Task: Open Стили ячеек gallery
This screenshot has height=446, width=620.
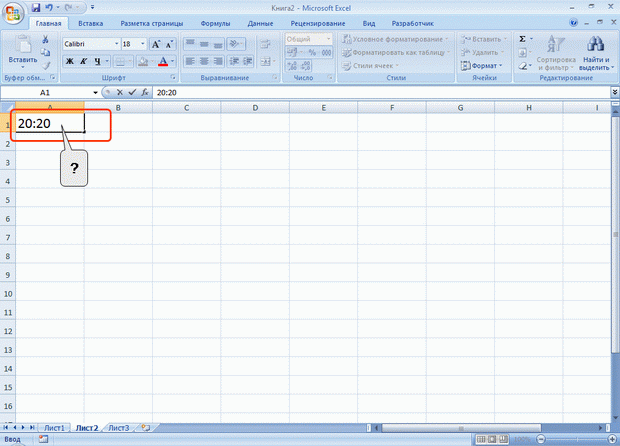Action: [x=371, y=66]
